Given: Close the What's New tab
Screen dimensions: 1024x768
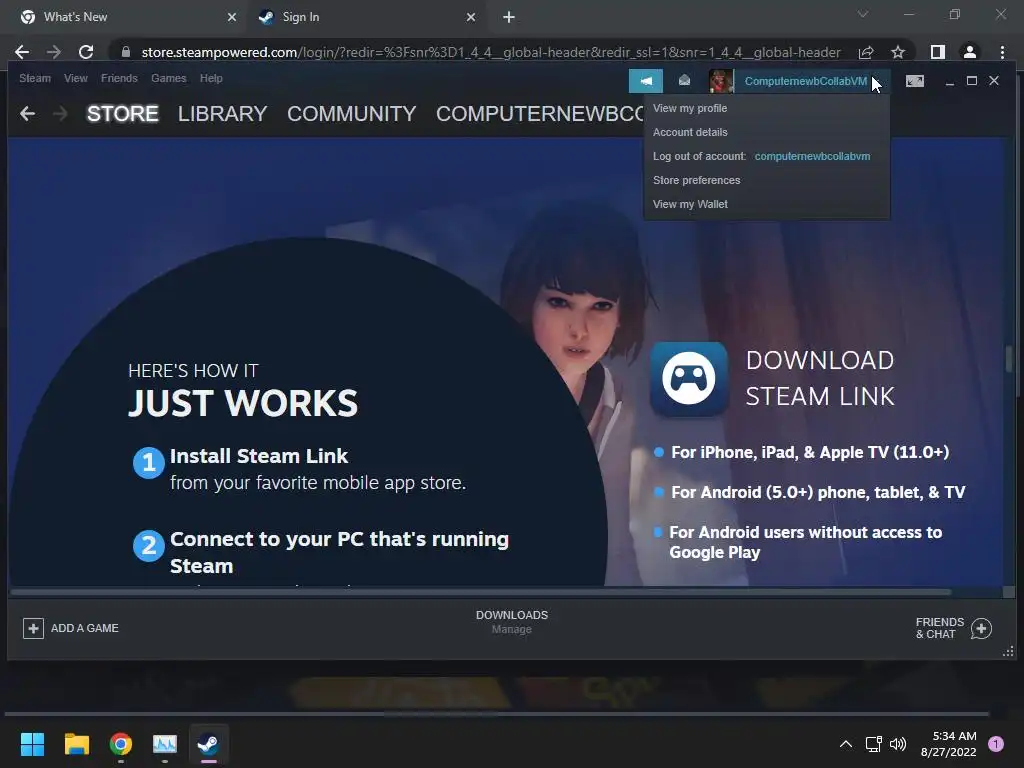Looking at the screenshot, I should click(231, 18).
